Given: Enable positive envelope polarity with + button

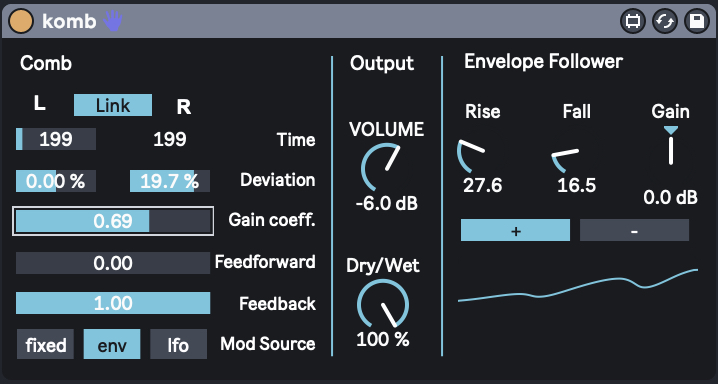Looking at the screenshot, I should click(x=515, y=230).
